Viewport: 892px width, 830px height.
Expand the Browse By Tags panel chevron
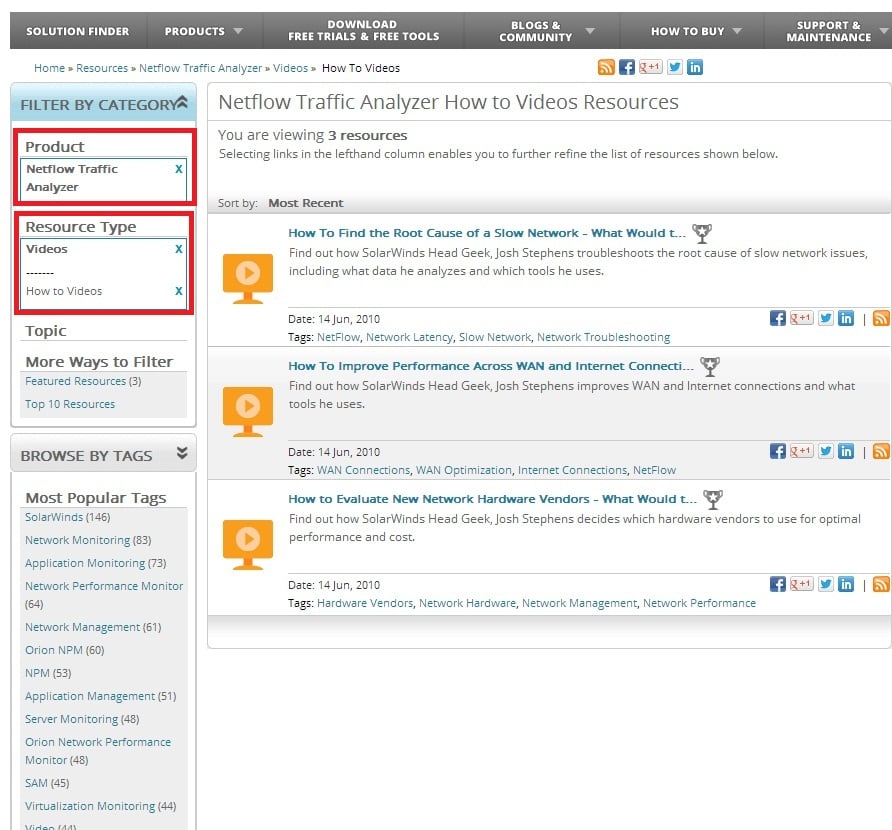[182, 453]
